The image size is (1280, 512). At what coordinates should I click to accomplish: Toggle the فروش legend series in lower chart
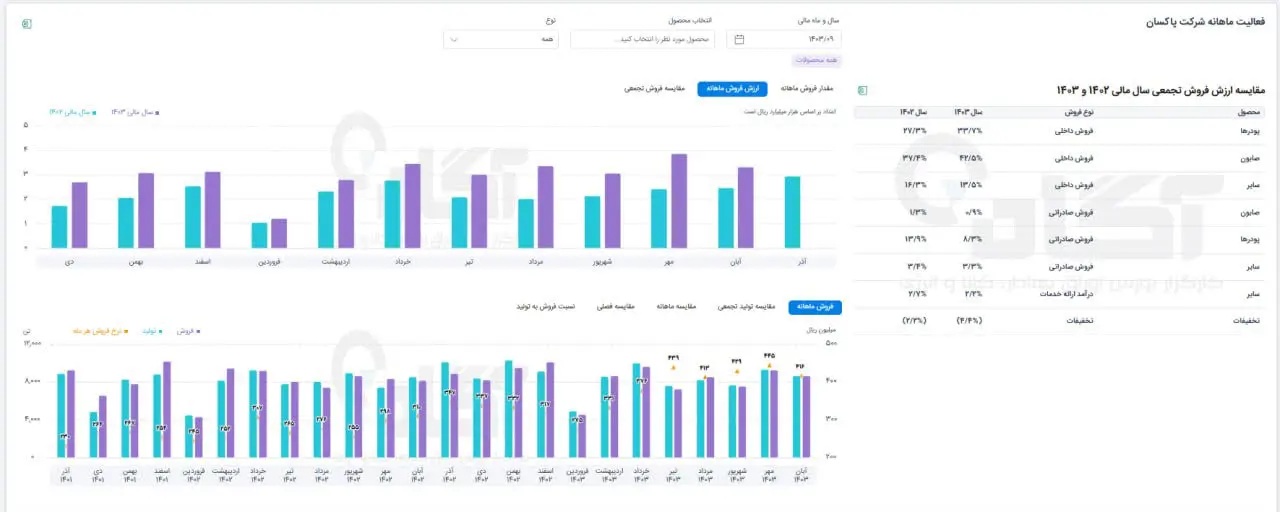click(188, 330)
